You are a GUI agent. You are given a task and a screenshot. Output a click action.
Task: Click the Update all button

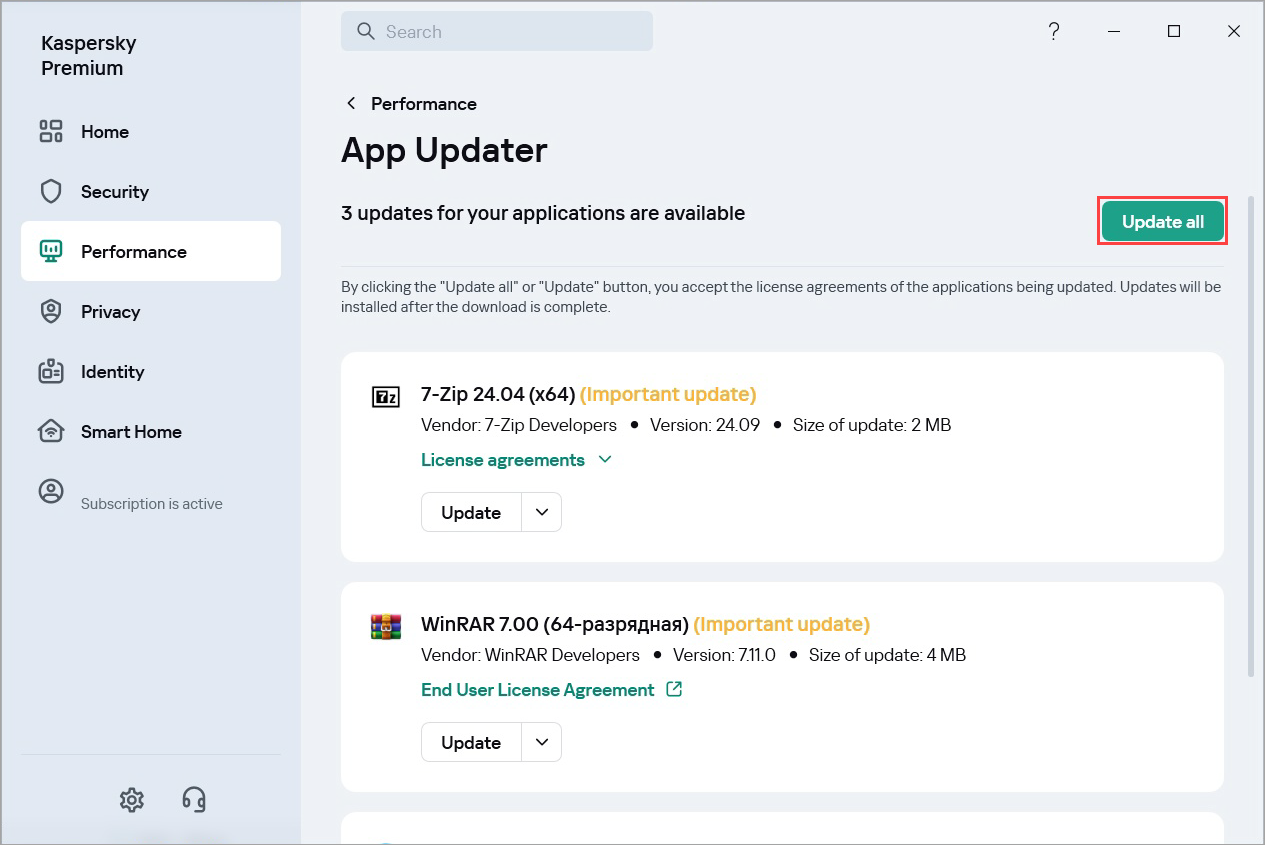pos(1162,220)
